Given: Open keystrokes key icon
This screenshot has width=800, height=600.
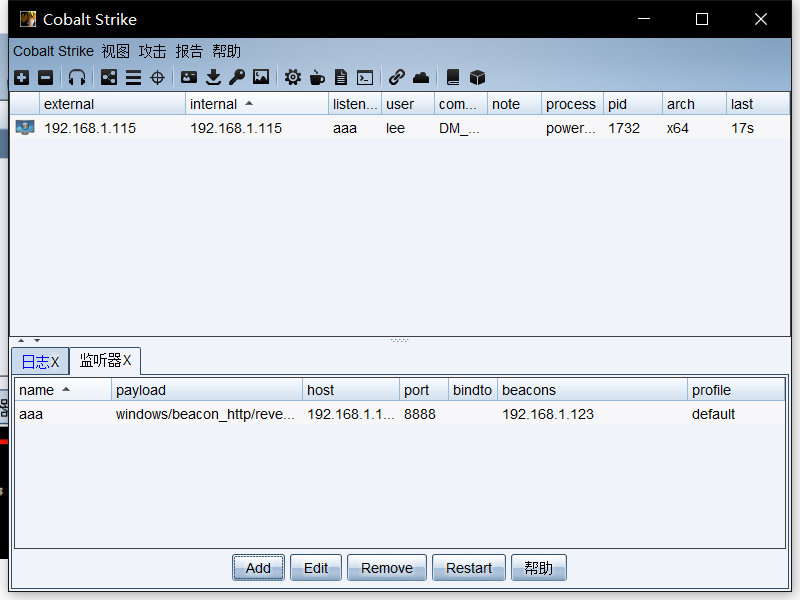Looking at the screenshot, I should (237, 78).
